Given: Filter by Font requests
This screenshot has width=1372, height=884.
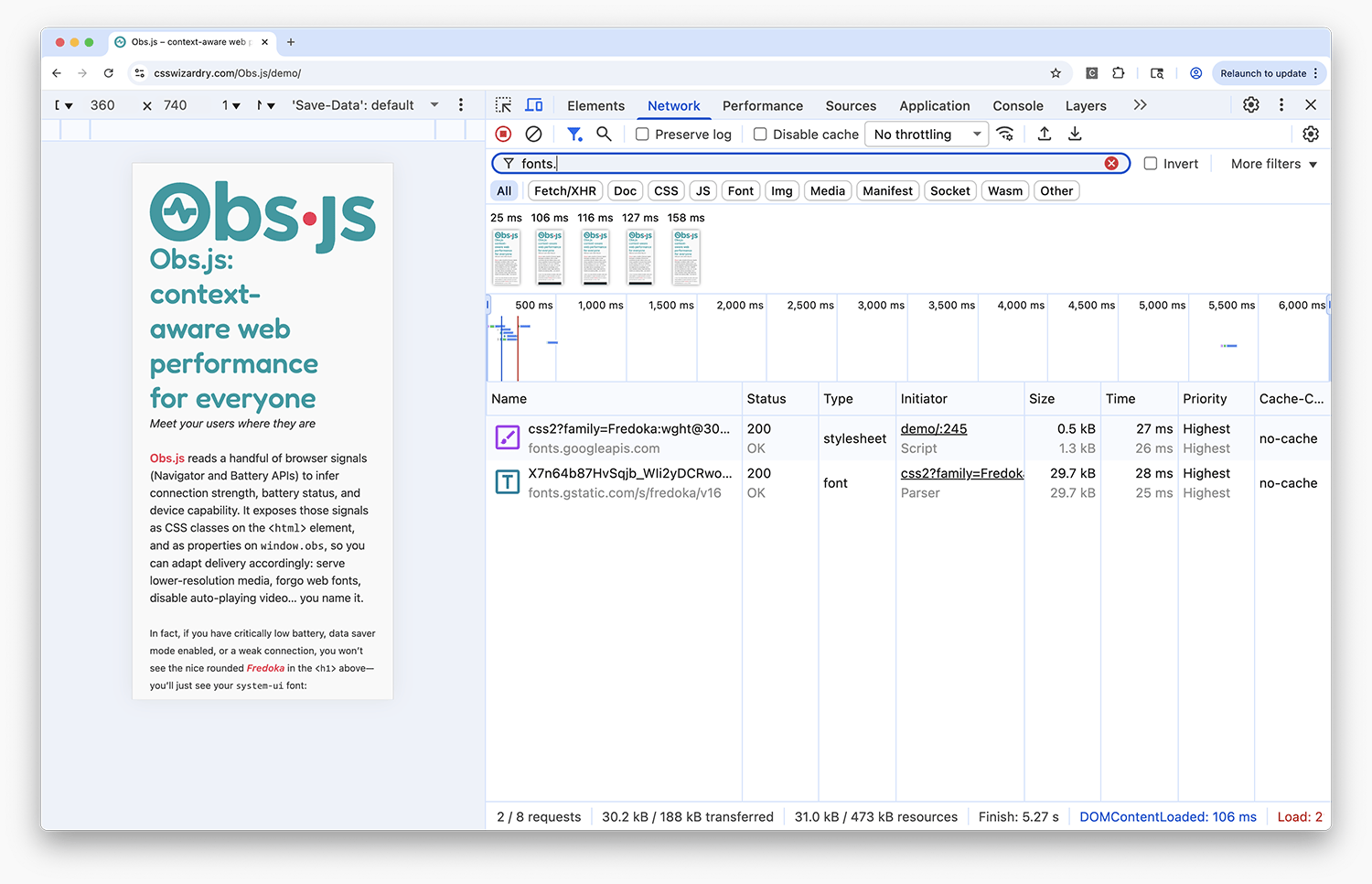Looking at the screenshot, I should 741,190.
